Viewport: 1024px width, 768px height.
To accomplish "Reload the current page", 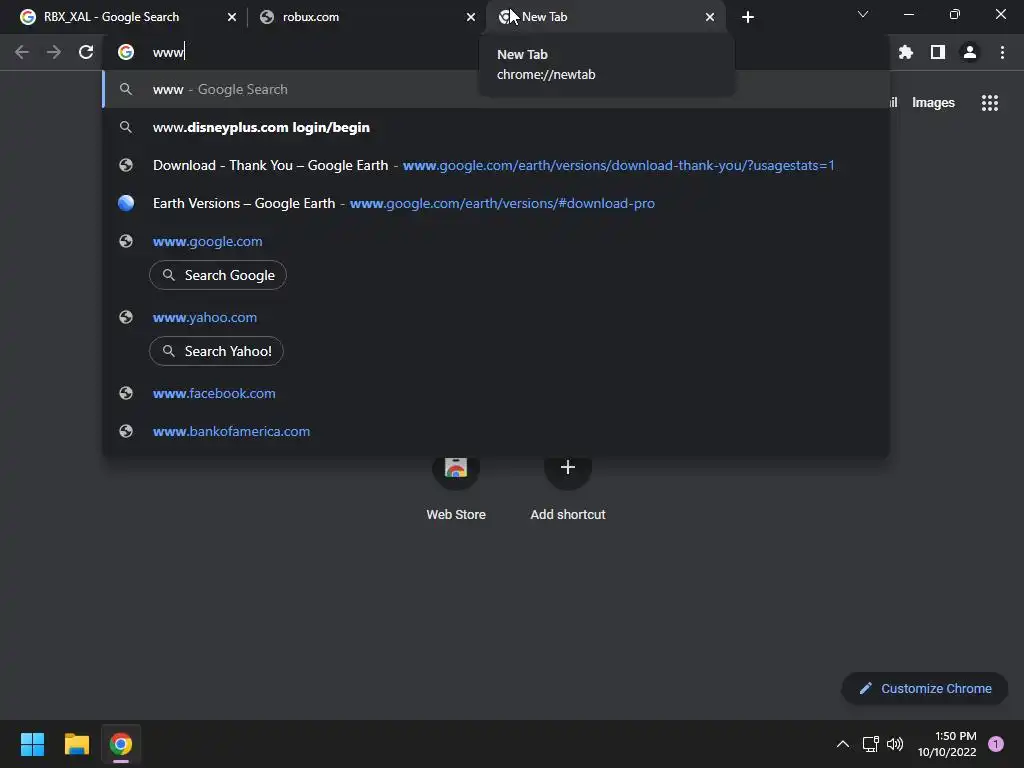I will click(86, 52).
